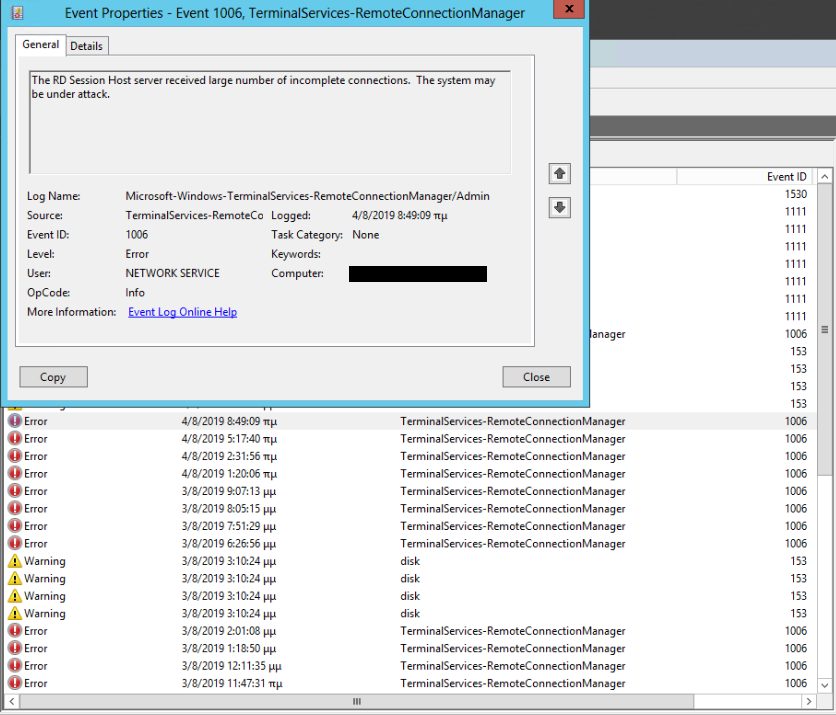The image size is (836, 715).
Task: Click error icon of 3/8/2019 7:51:29 row
Action: click(x=15, y=526)
